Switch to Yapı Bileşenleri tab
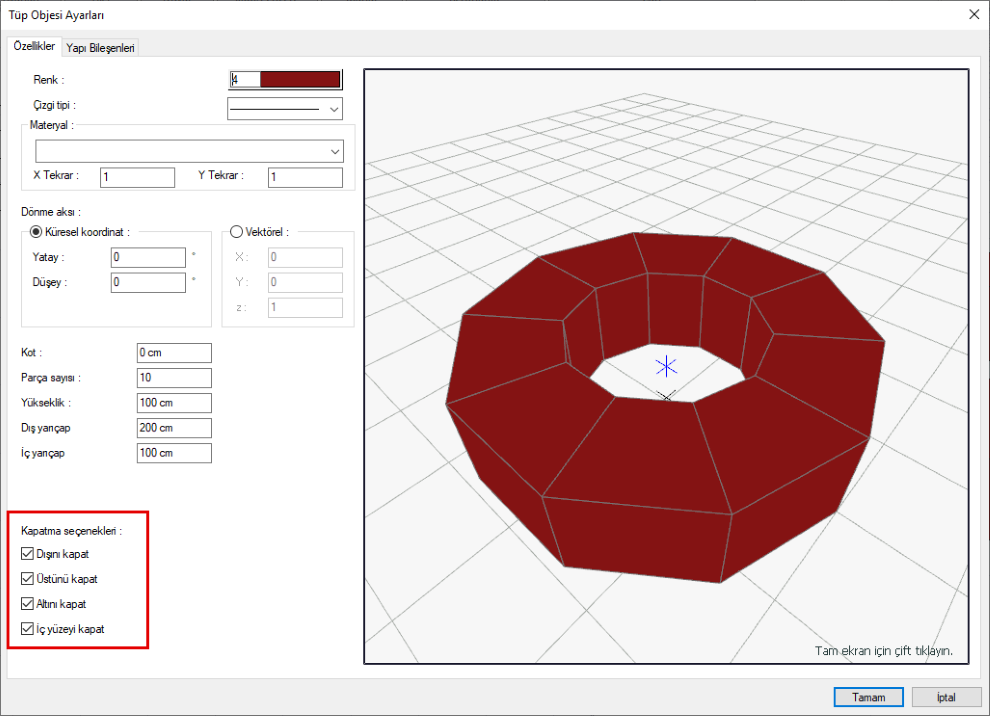990x716 pixels. point(100,47)
